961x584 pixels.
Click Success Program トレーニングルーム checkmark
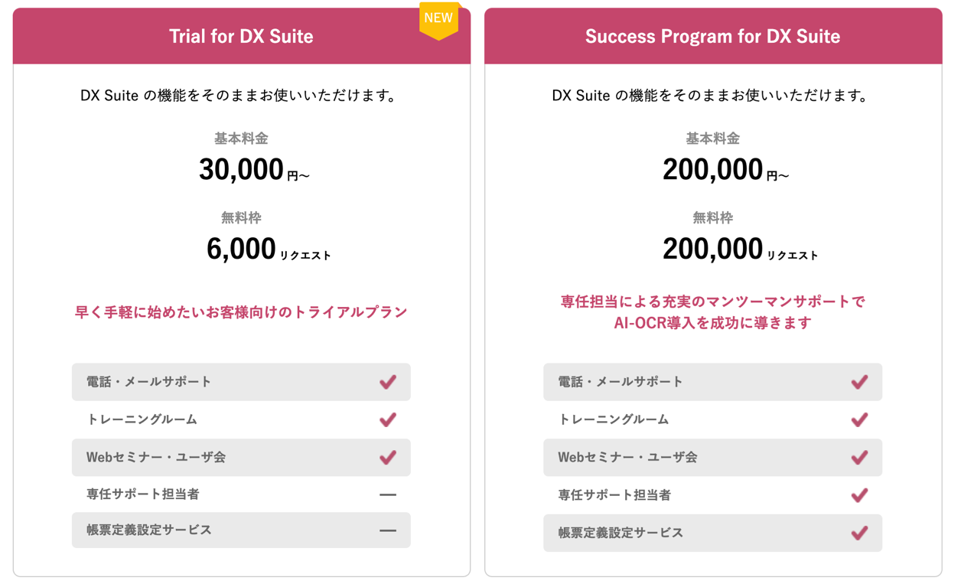point(859,420)
